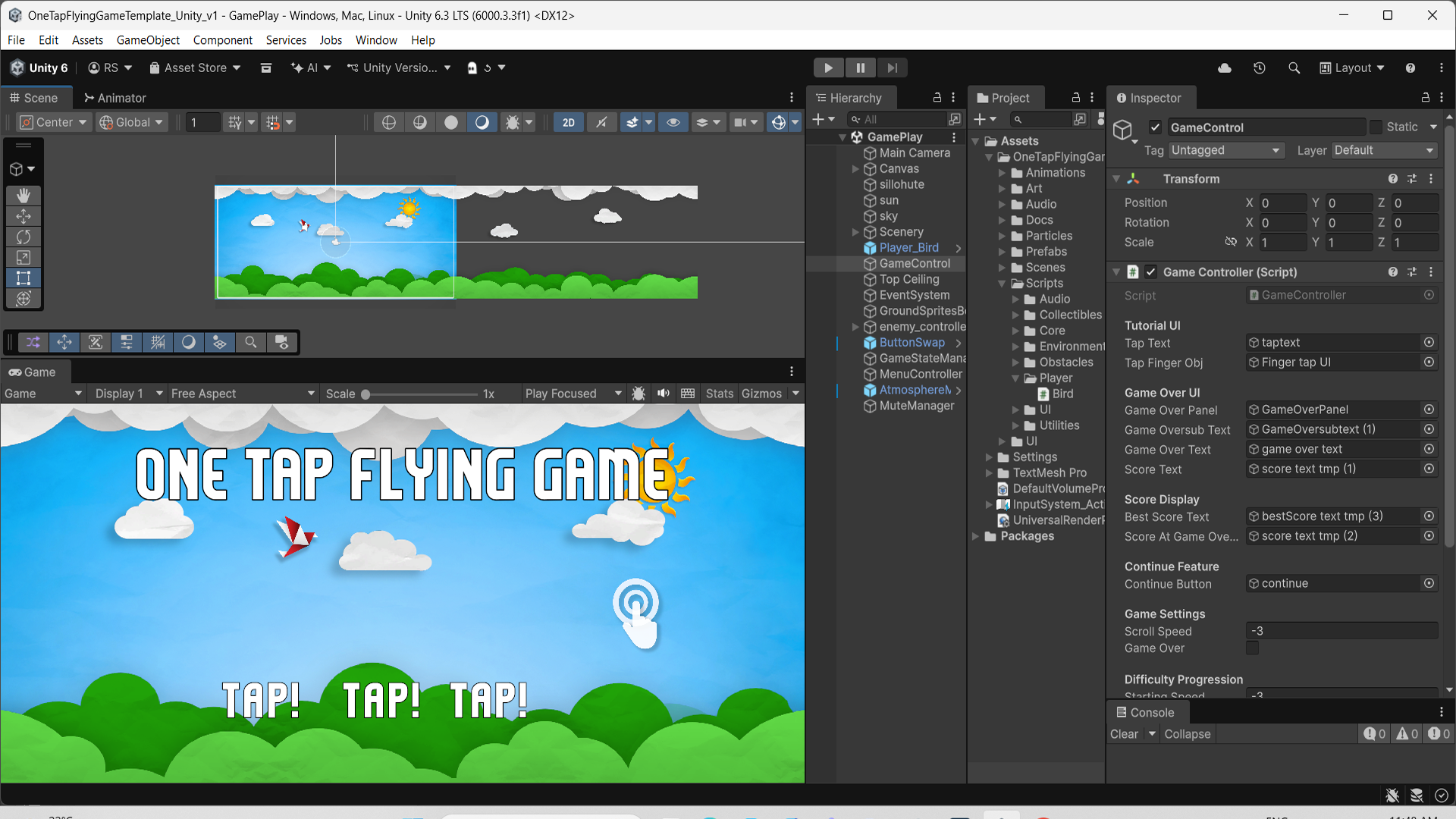Click the Scroll Speed value field
The width and height of the screenshot is (1456, 819).
[x=1341, y=631]
